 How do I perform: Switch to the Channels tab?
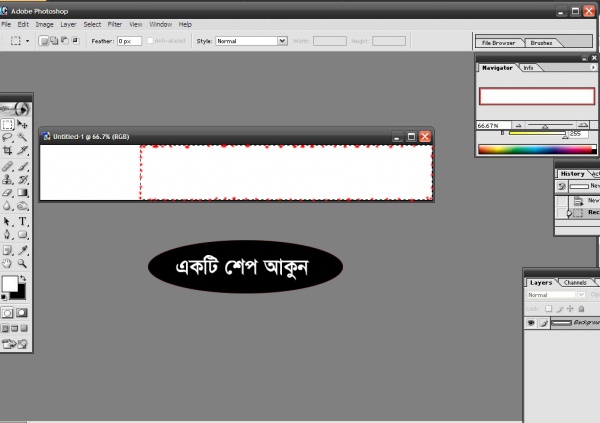(x=575, y=283)
